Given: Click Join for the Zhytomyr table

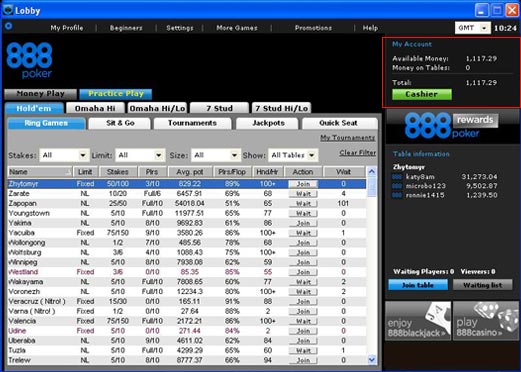Looking at the screenshot, I should (x=303, y=184).
